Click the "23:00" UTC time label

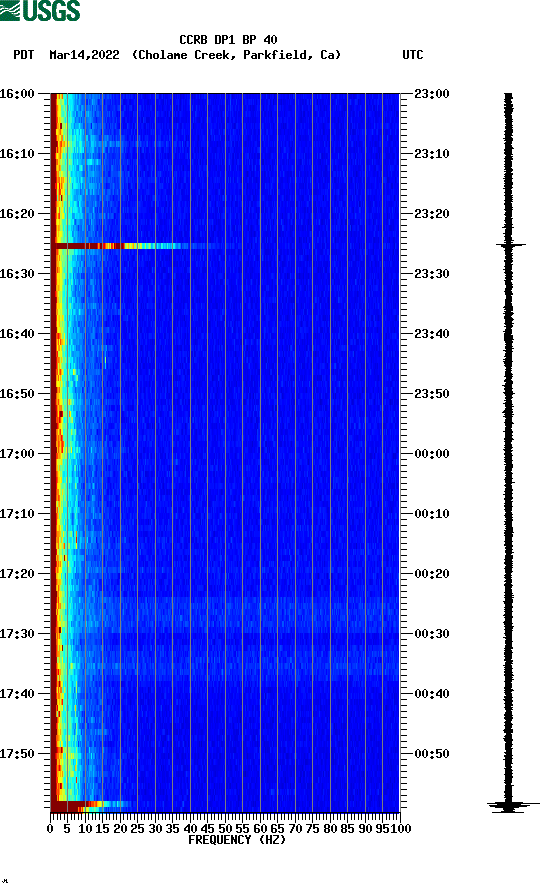tap(432, 94)
